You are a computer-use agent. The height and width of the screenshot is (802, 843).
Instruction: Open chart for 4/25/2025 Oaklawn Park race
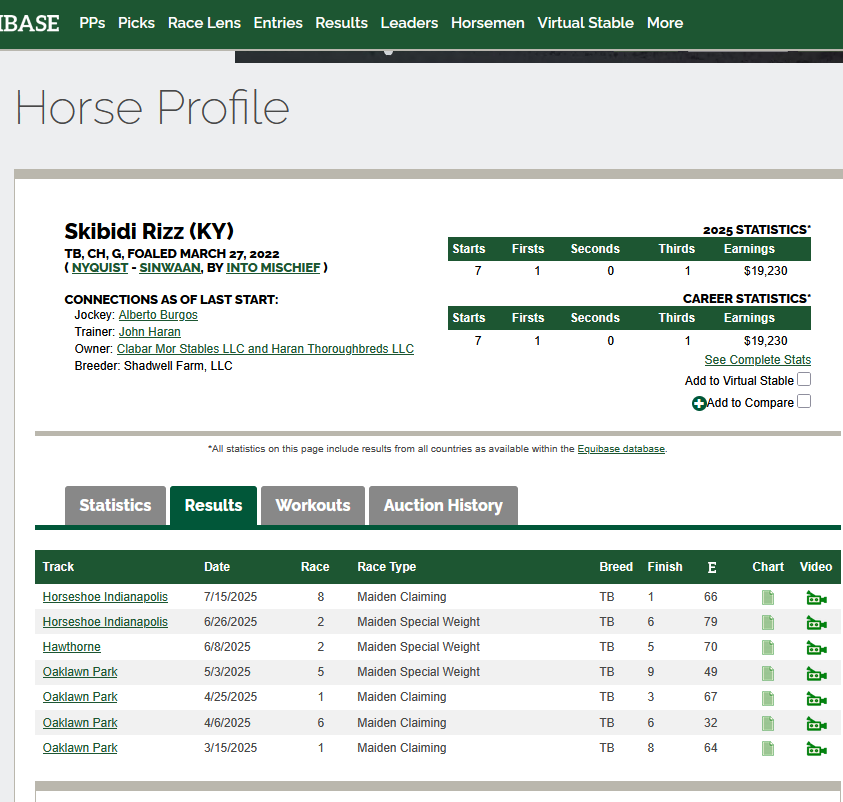[768, 698]
